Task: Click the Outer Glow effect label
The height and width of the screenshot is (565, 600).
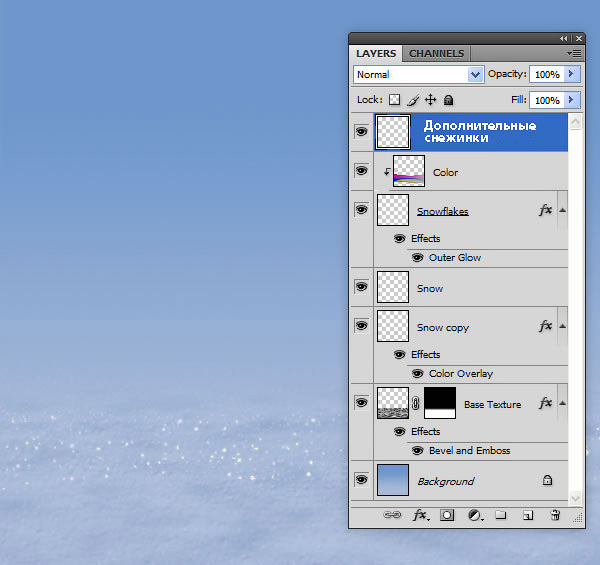Action: tap(455, 258)
